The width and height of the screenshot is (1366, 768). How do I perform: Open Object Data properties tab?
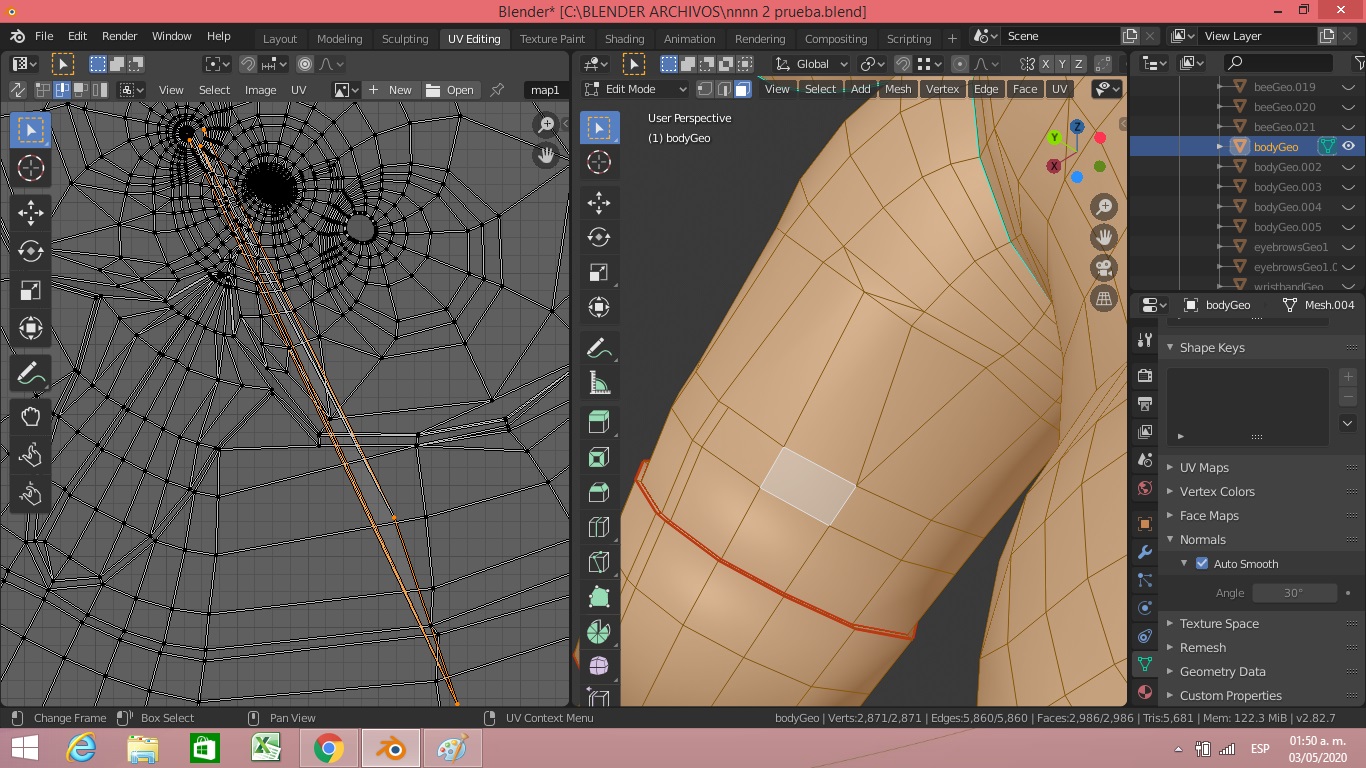pos(1145,664)
